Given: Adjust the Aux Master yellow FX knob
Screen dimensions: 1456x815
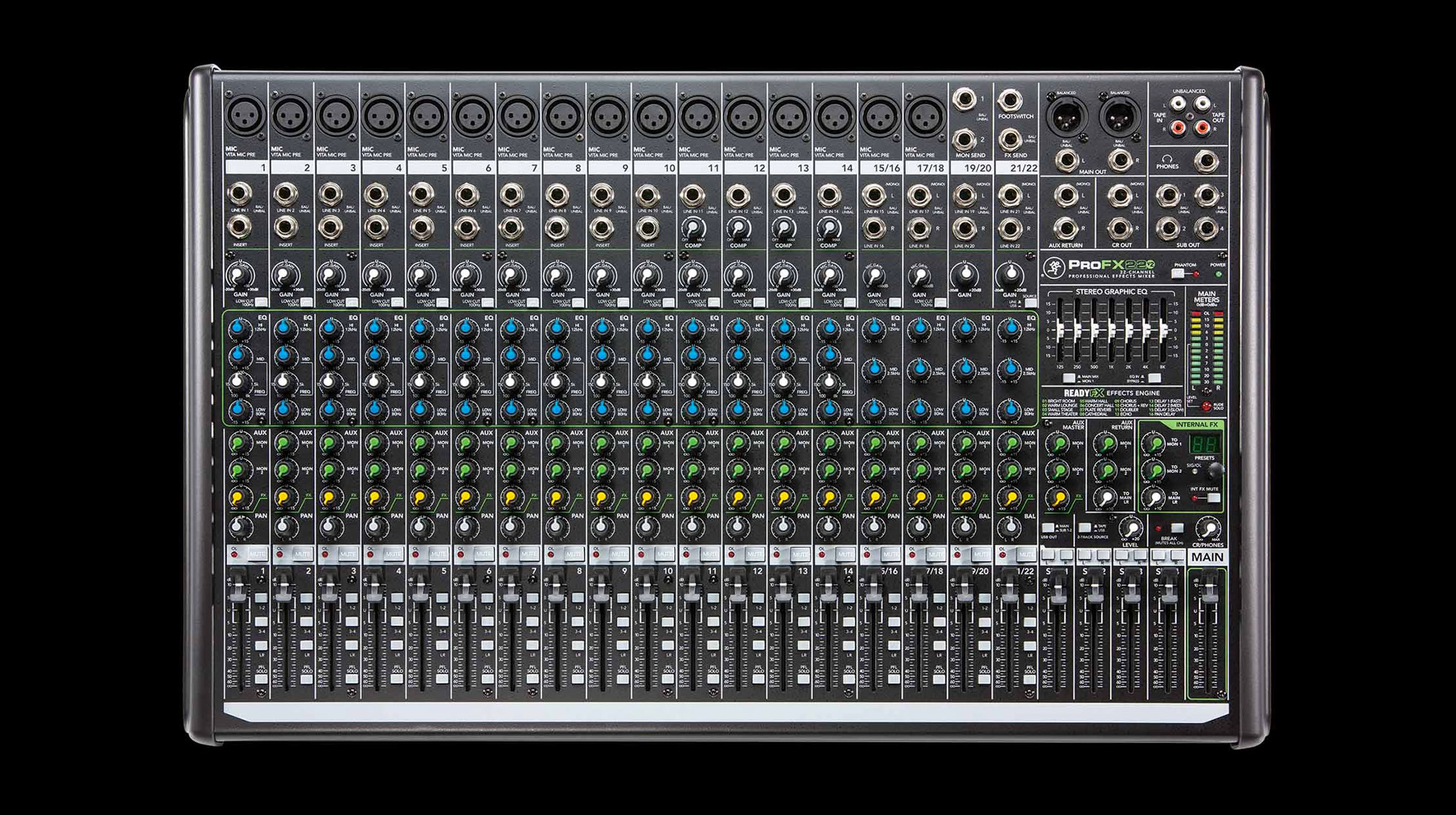Looking at the screenshot, I should 1057,498.
